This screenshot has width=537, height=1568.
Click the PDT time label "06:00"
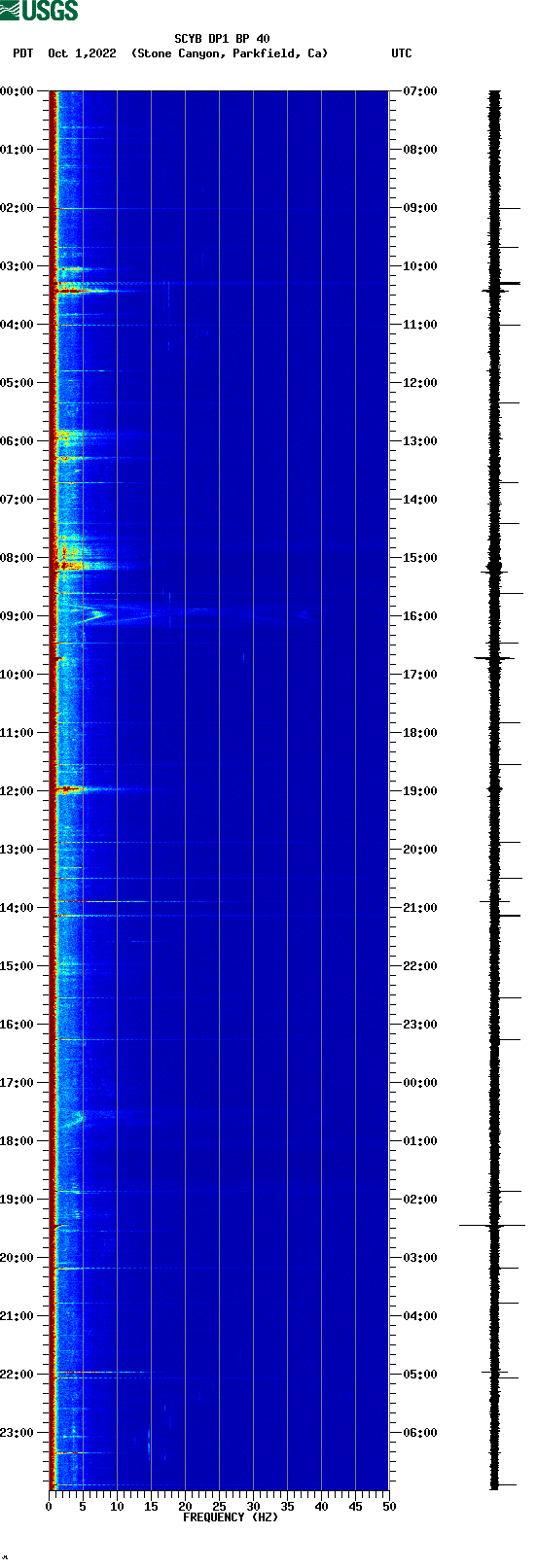coord(18,441)
